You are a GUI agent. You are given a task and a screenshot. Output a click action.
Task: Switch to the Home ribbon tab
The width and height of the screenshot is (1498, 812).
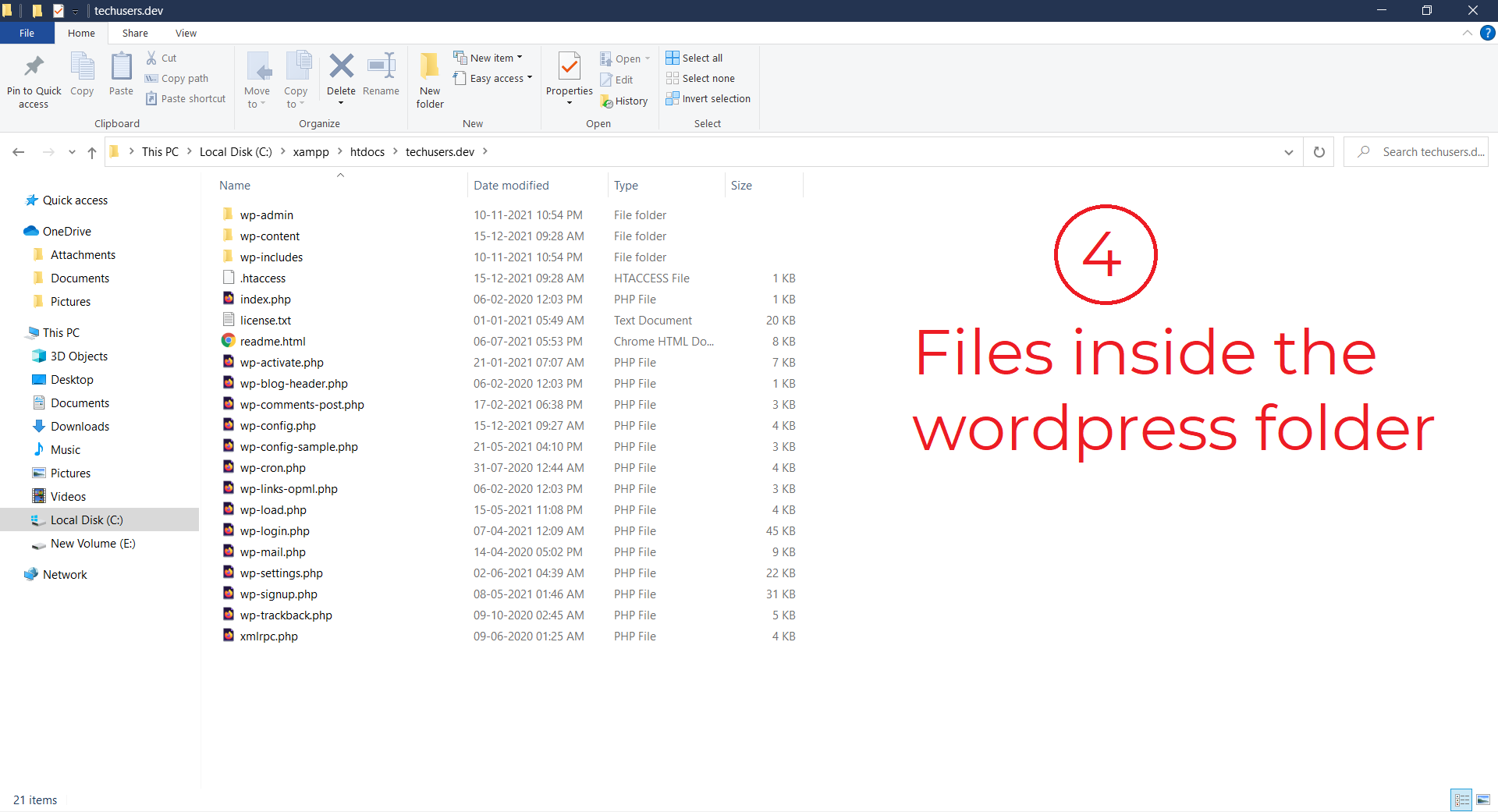81,33
